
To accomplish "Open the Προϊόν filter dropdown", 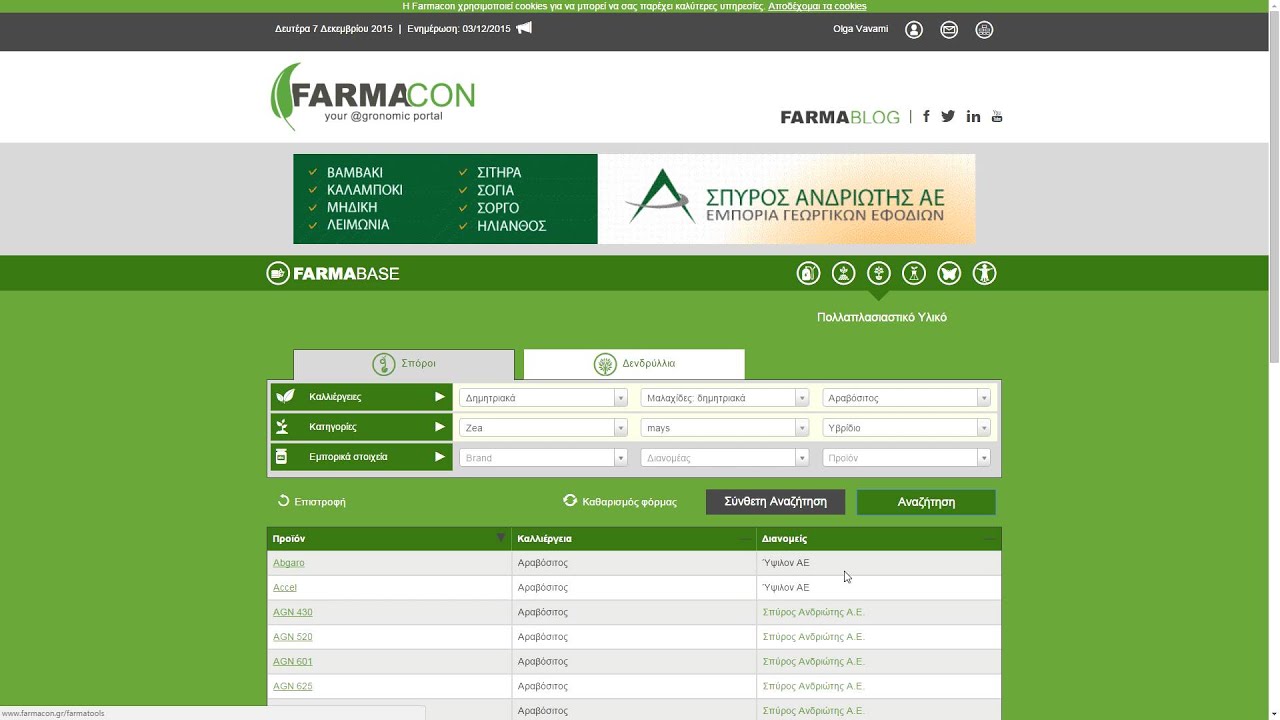I will (x=906, y=458).
